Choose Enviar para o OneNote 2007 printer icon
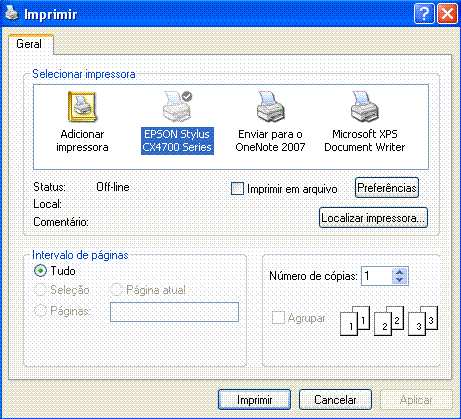461x419 pixels. (x=270, y=107)
